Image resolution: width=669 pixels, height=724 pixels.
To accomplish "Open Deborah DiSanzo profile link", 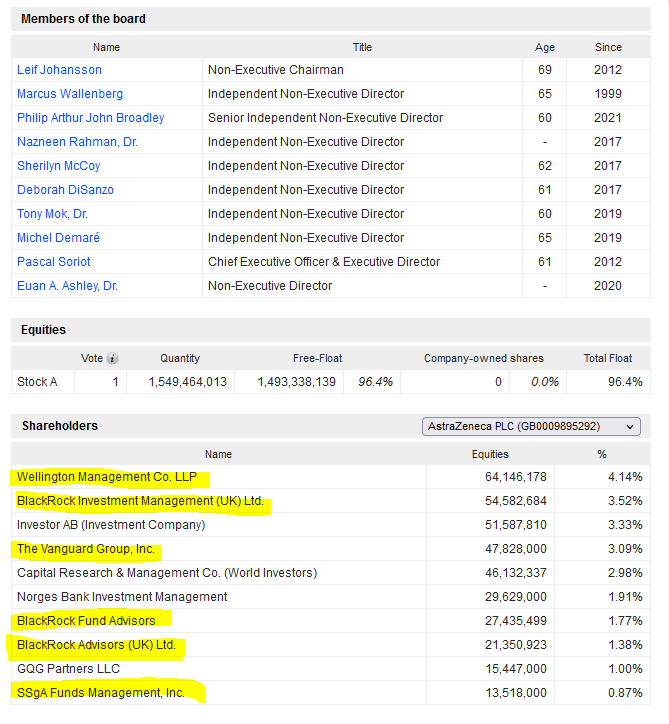I will pos(65,190).
